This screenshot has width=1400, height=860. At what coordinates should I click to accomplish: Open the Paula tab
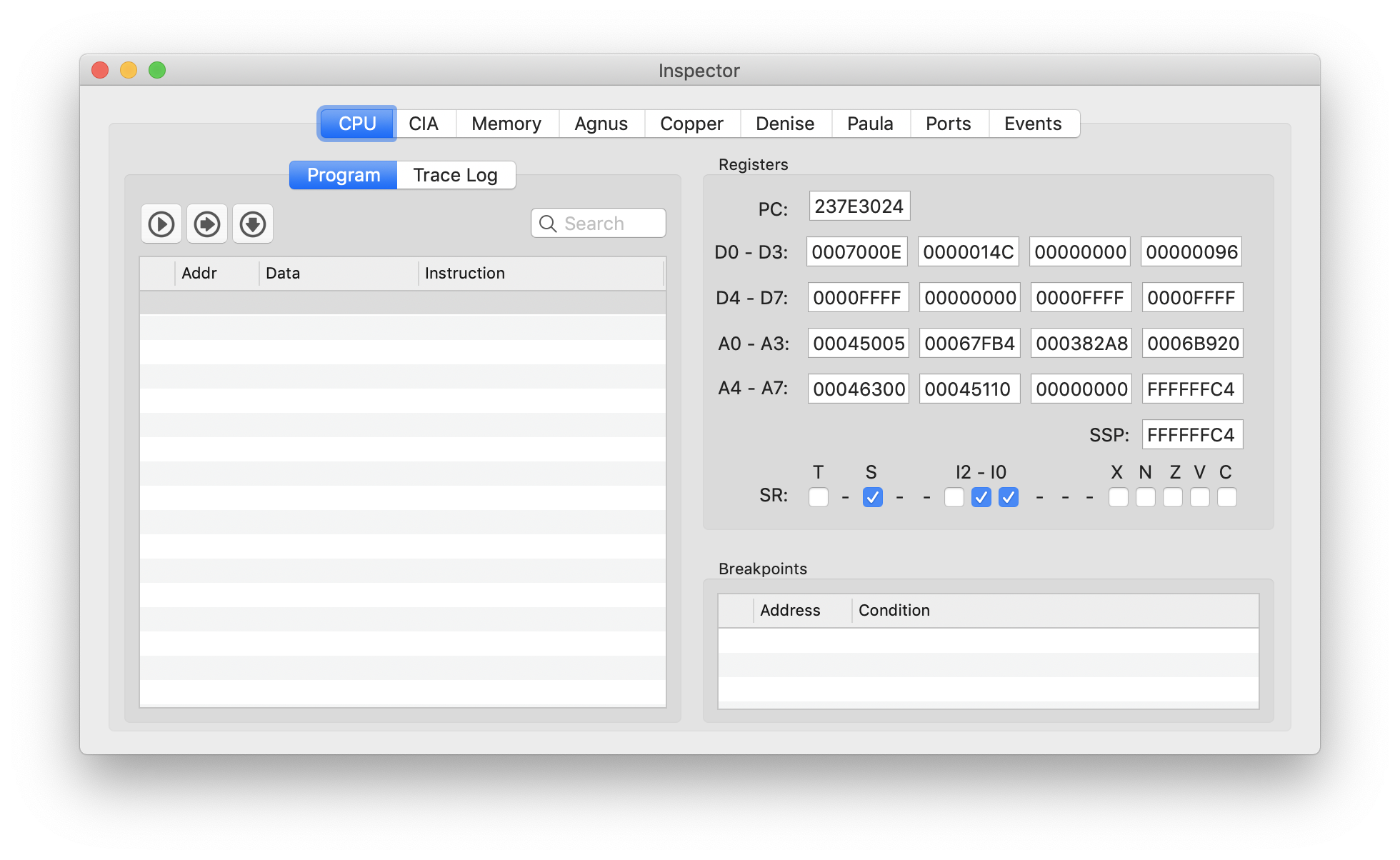click(x=870, y=124)
